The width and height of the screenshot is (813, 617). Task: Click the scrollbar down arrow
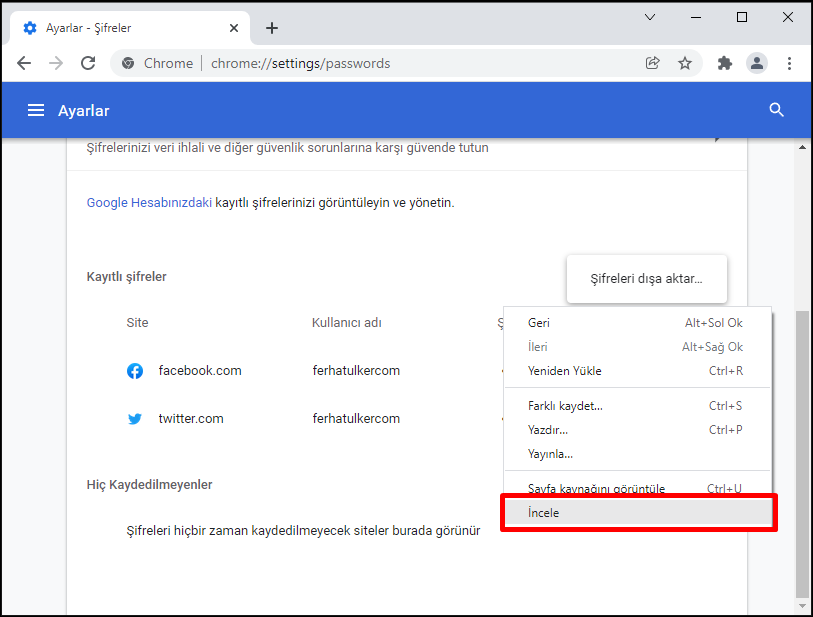pos(802,606)
